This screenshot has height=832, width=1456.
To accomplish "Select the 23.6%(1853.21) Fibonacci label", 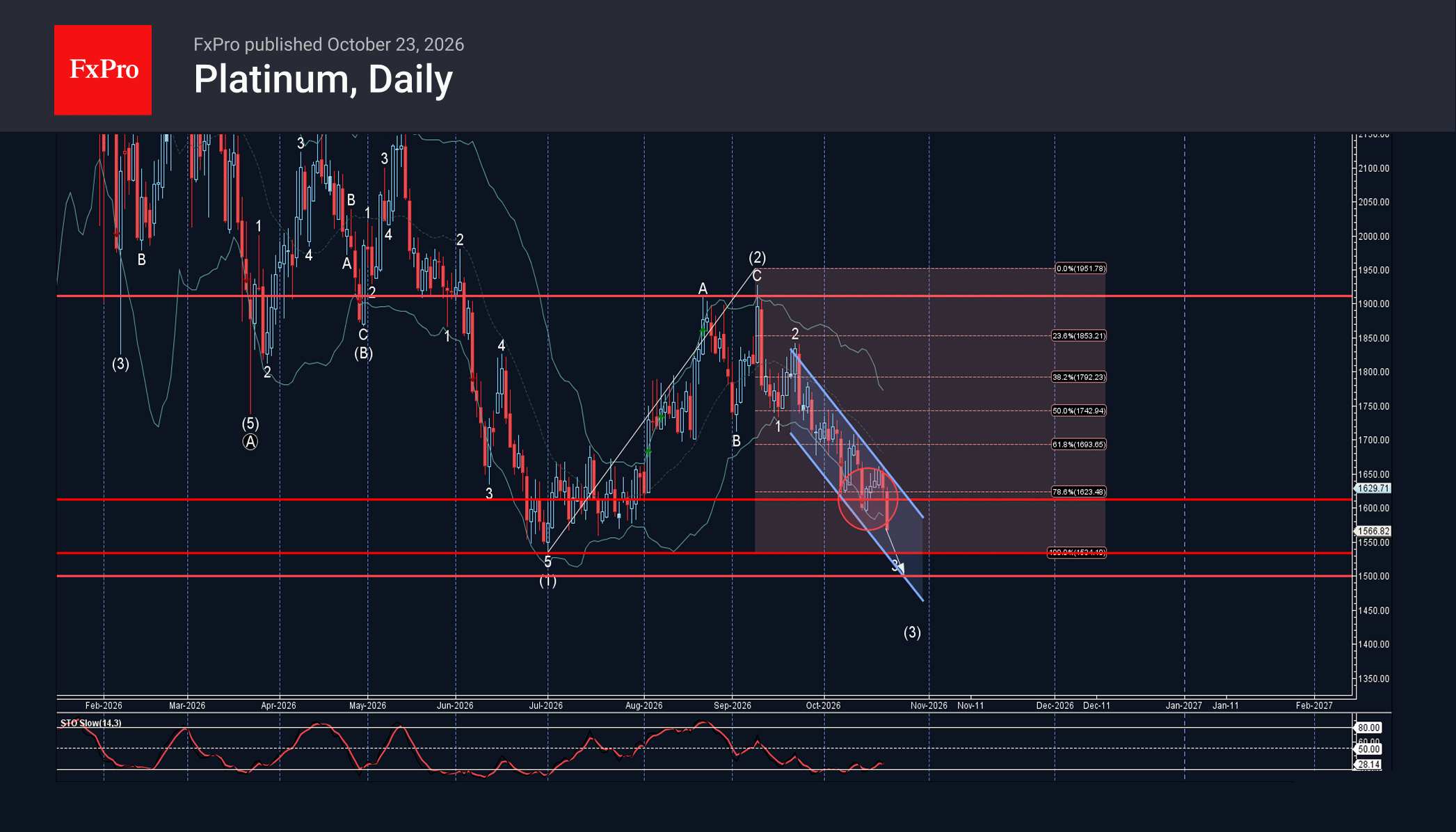I will point(1078,336).
